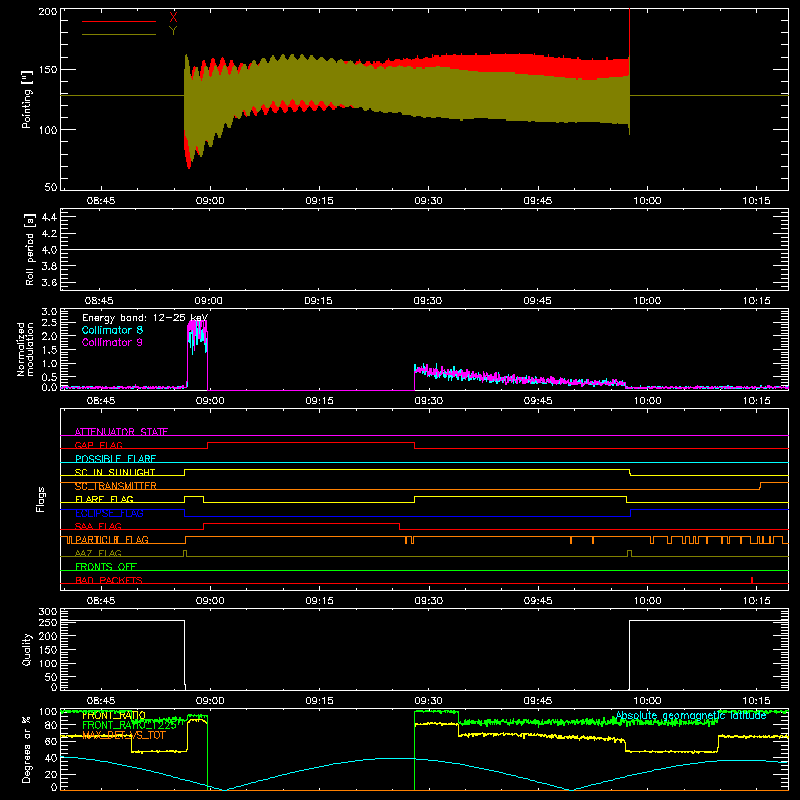Click the BAD_PACKETS flag label
The height and width of the screenshot is (800, 800).
tap(109, 580)
